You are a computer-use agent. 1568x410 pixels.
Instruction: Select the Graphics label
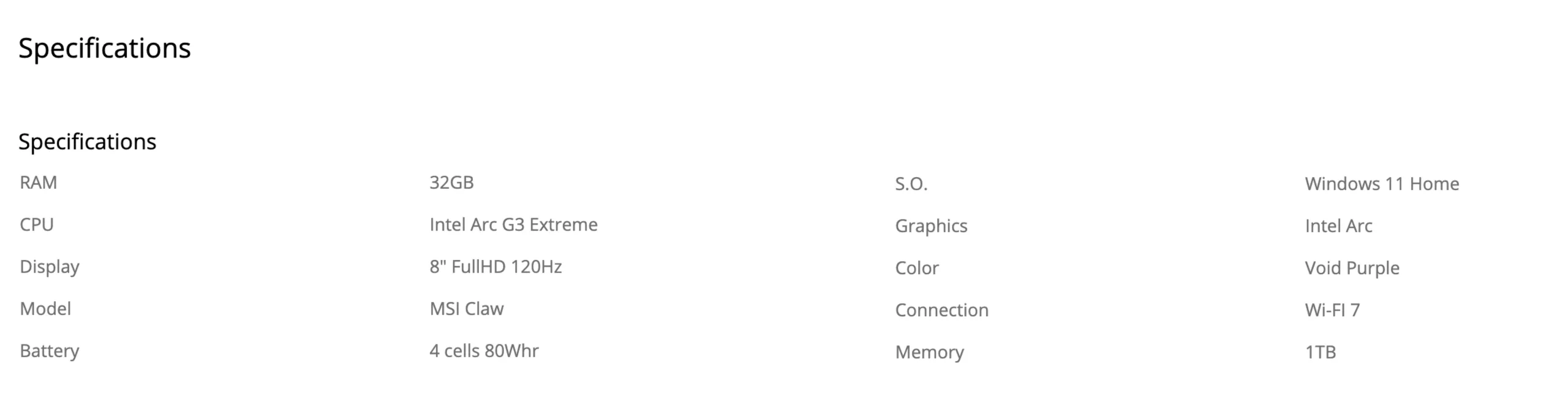click(x=931, y=226)
